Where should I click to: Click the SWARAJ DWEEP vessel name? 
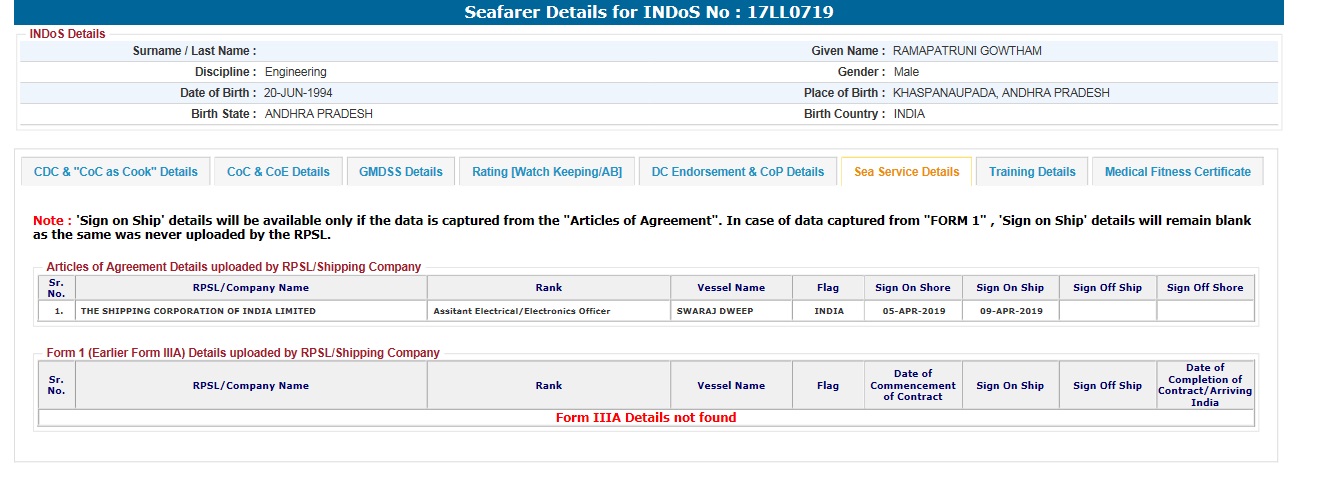click(x=713, y=311)
